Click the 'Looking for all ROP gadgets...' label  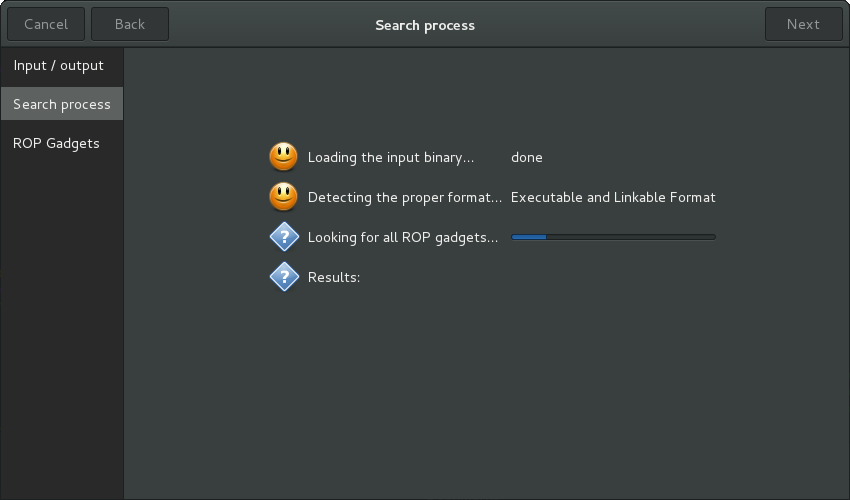pyautogui.click(x=403, y=238)
